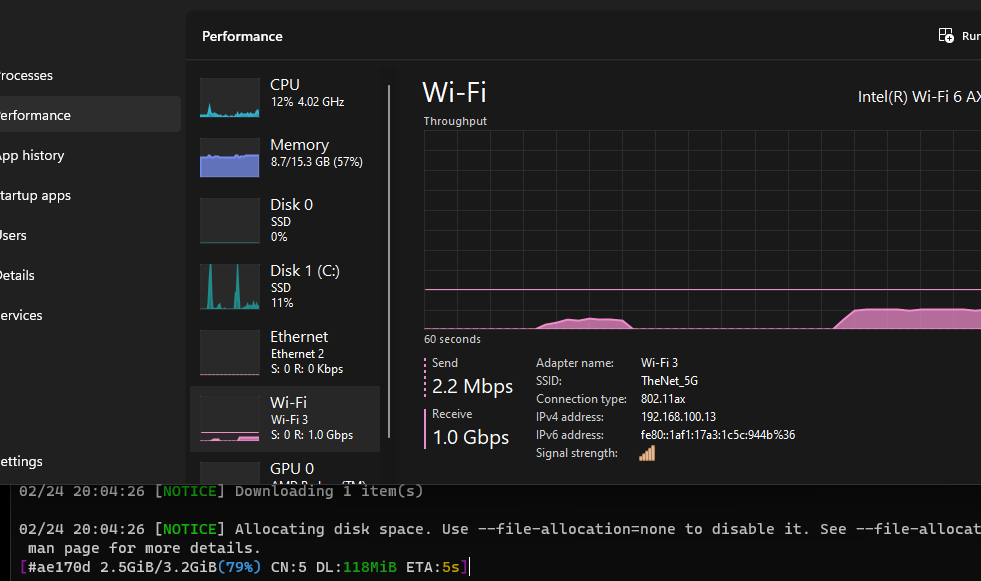This screenshot has width=981, height=581.
Task: Click the IPv4 address value 192.168.100.13
Action: (x=678, y=417)
